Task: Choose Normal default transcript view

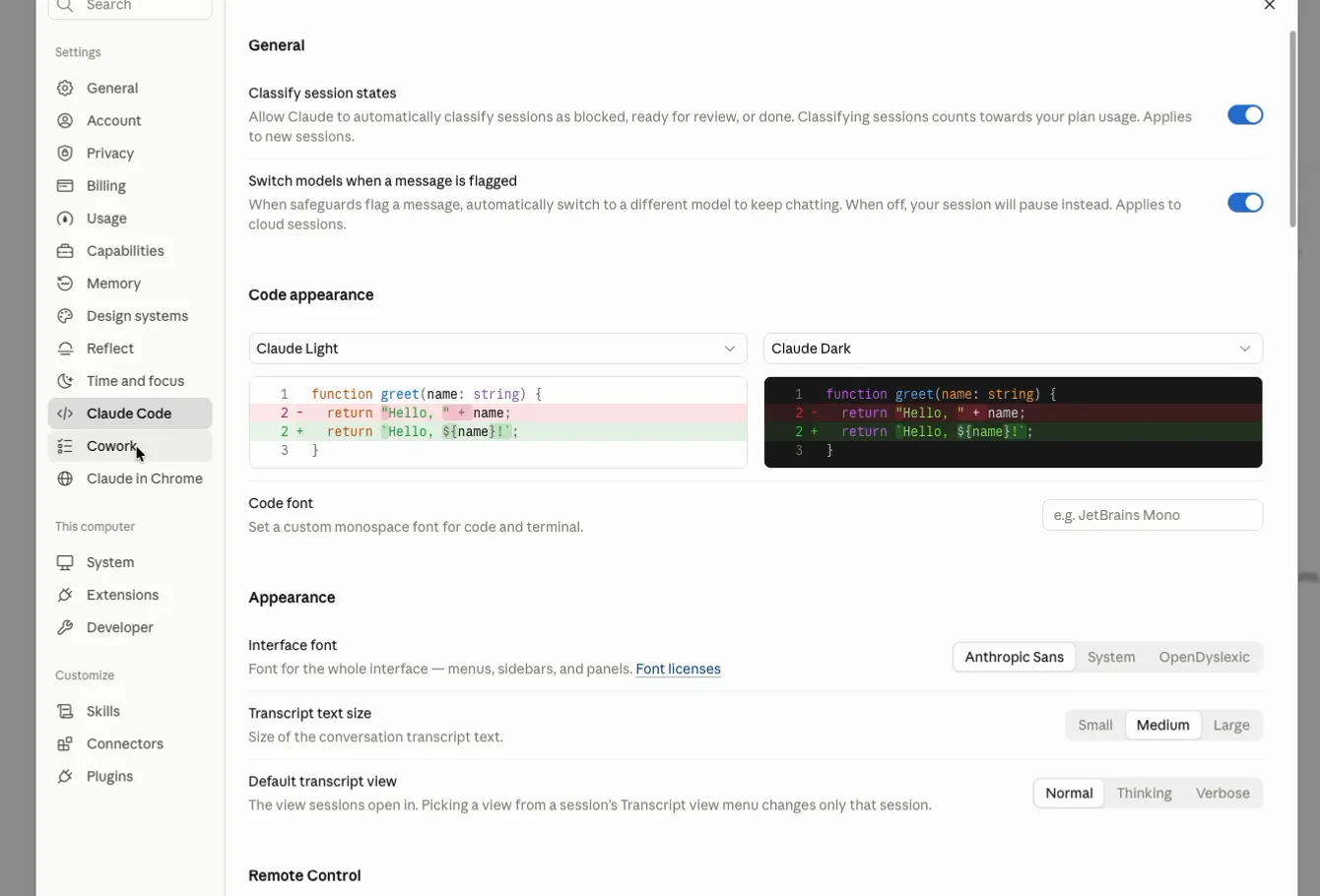Action: 1069,793
